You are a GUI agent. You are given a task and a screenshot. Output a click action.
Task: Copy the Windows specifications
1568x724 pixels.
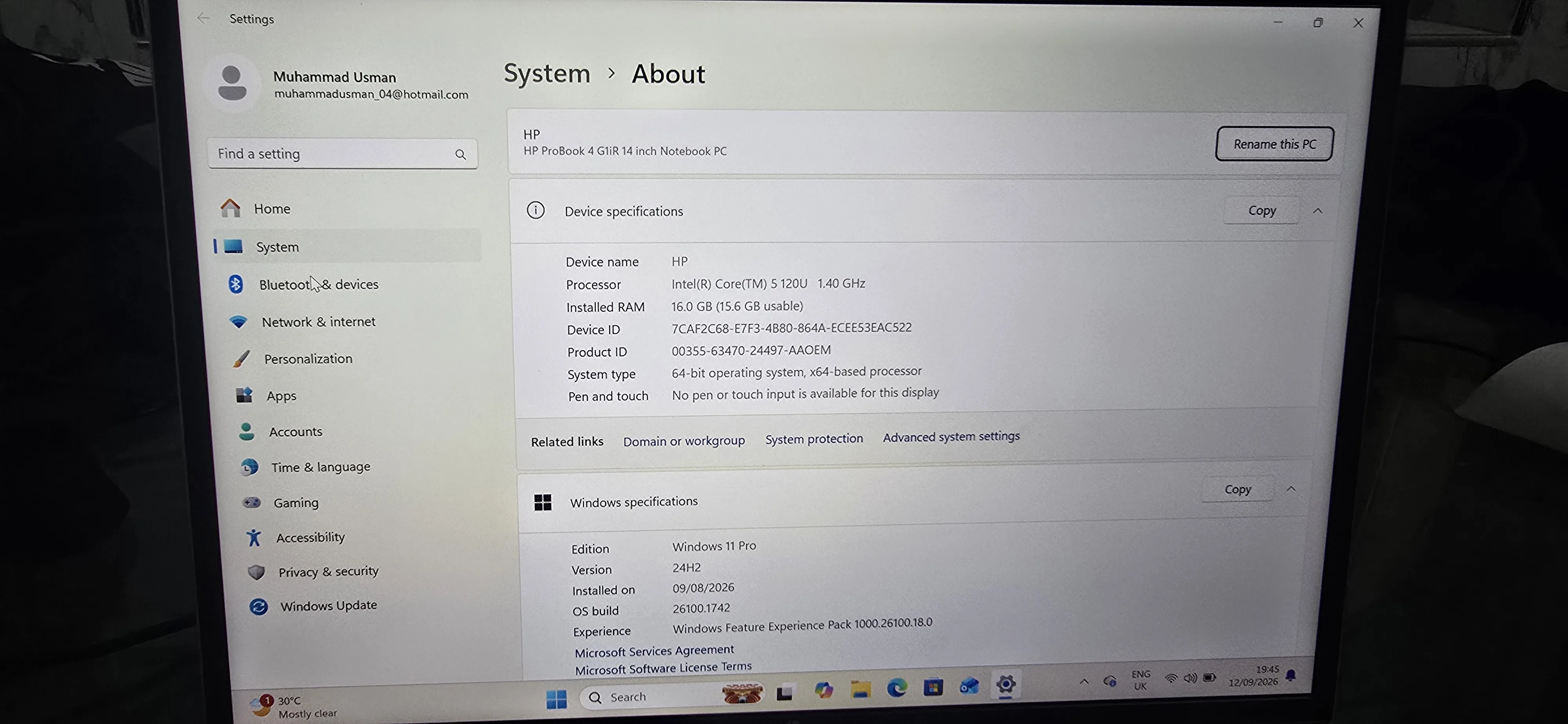1238,489
